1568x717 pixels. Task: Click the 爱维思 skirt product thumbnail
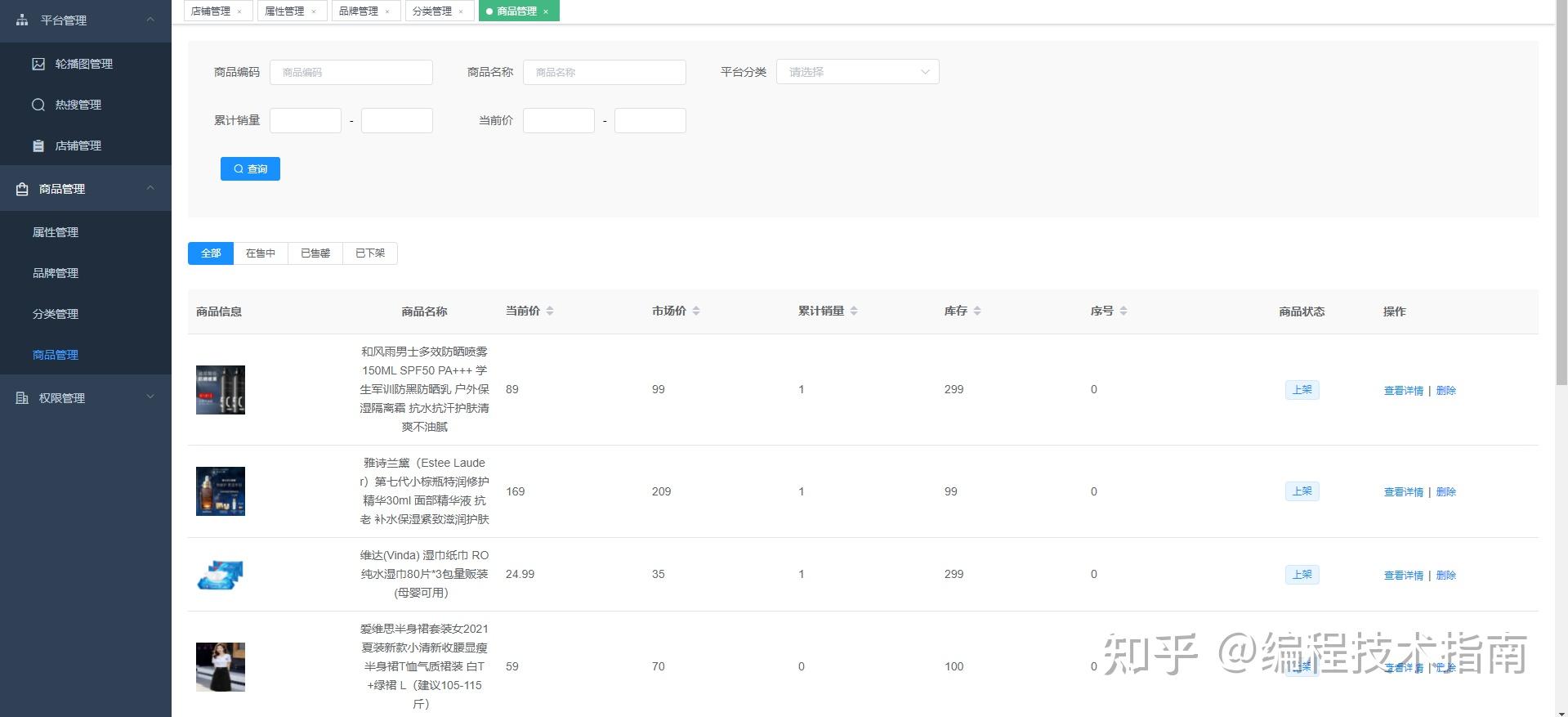coord(221,667)
